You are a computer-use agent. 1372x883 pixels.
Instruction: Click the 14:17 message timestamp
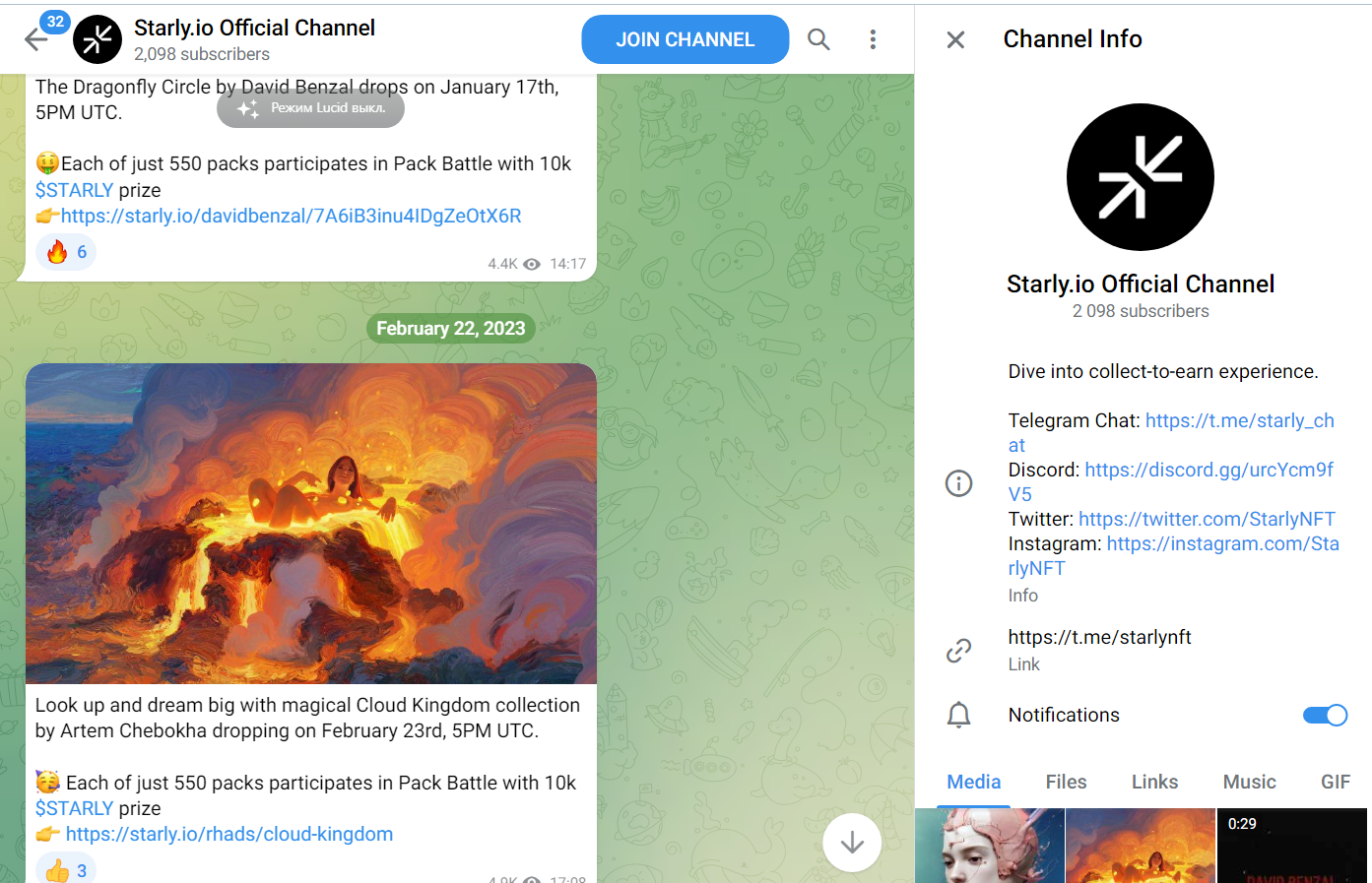(x=568, y=264)
